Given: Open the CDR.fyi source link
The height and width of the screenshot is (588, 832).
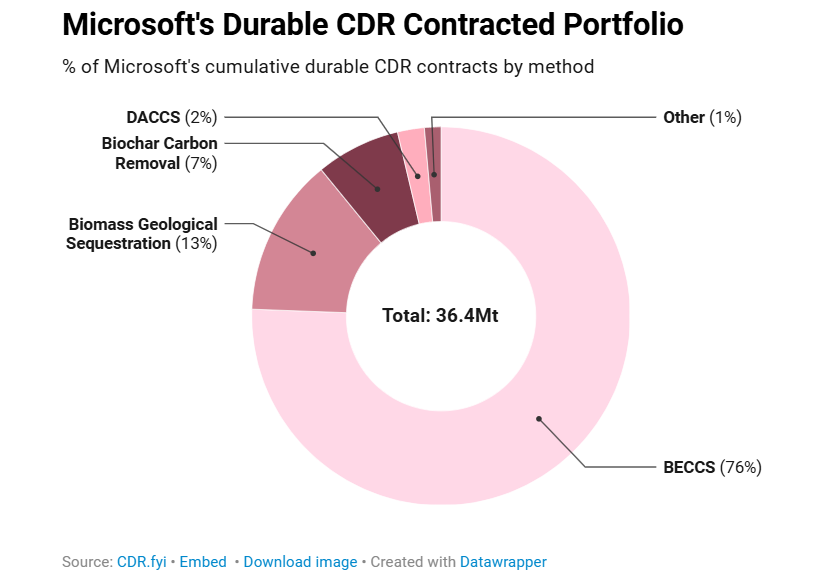Looking at the screenshot, I should pos(141,562).
